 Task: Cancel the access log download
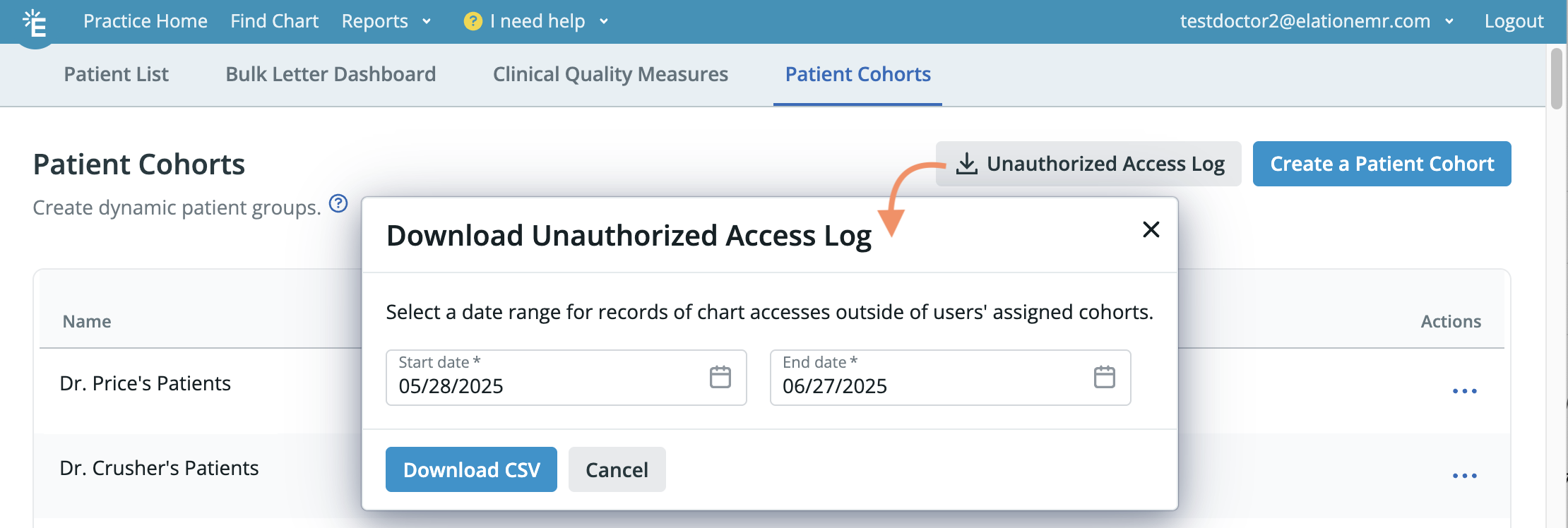click(x=617, y=469)
